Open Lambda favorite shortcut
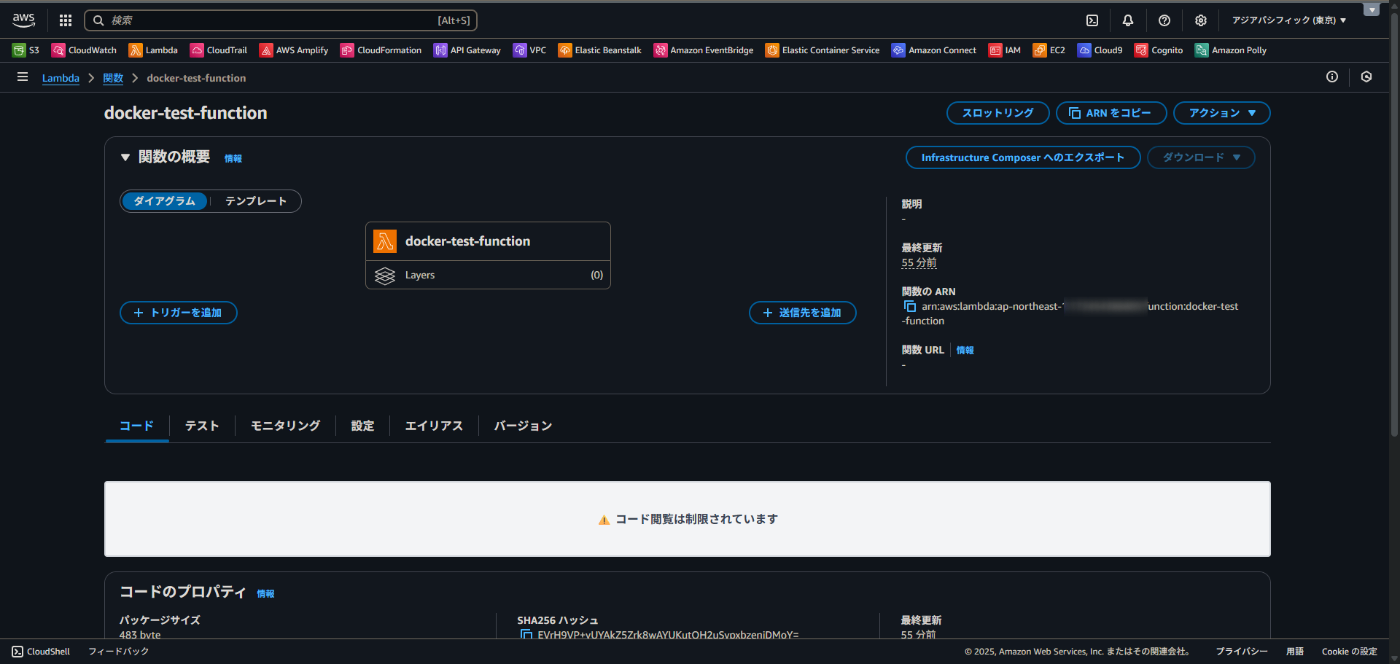Viewport: 1400px width, 664px height. click(x=153, y=50)
